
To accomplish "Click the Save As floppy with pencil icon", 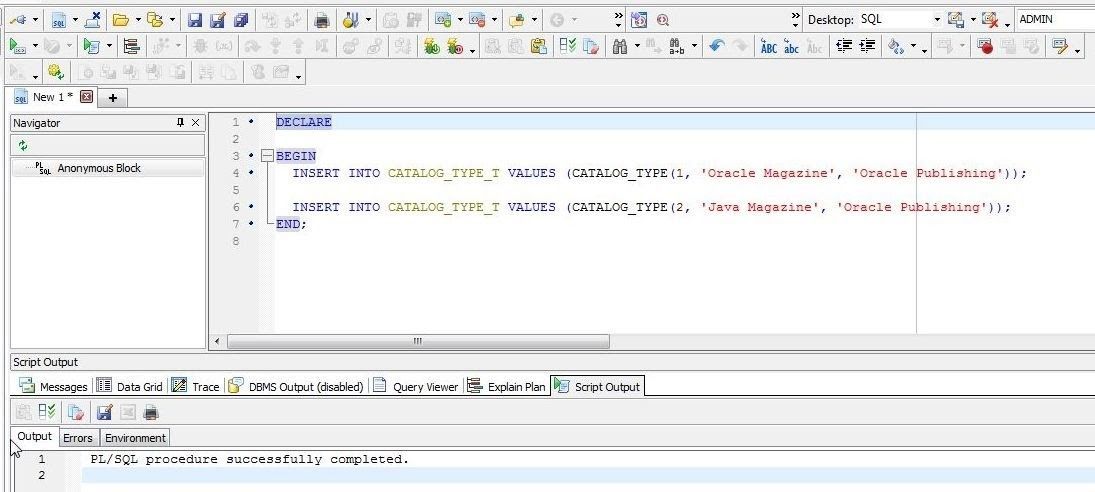I will 218,20.
